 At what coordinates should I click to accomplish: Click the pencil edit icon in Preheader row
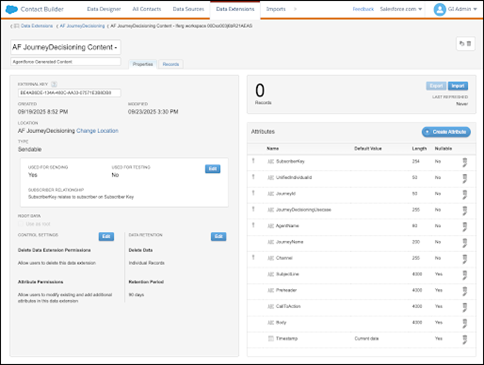[x=464, y=294]
